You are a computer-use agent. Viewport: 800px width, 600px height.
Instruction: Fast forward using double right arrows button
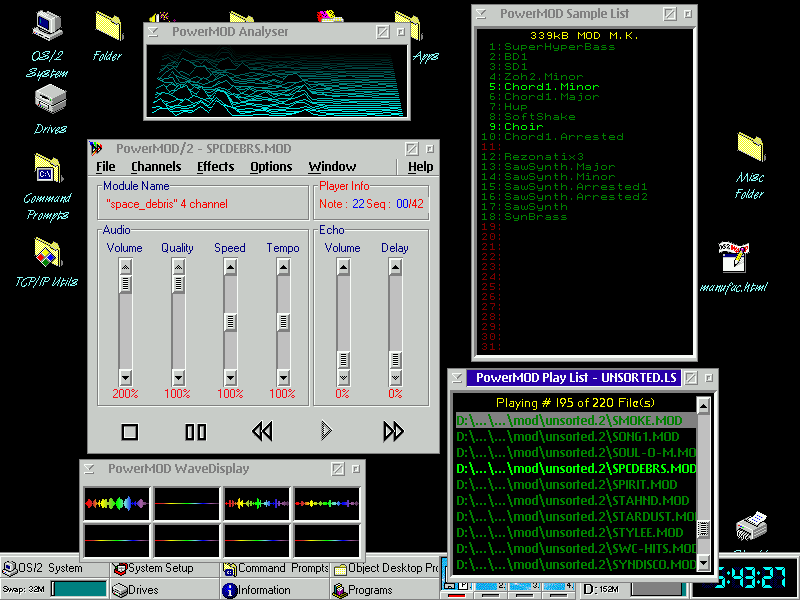click(x=393, y=432)
